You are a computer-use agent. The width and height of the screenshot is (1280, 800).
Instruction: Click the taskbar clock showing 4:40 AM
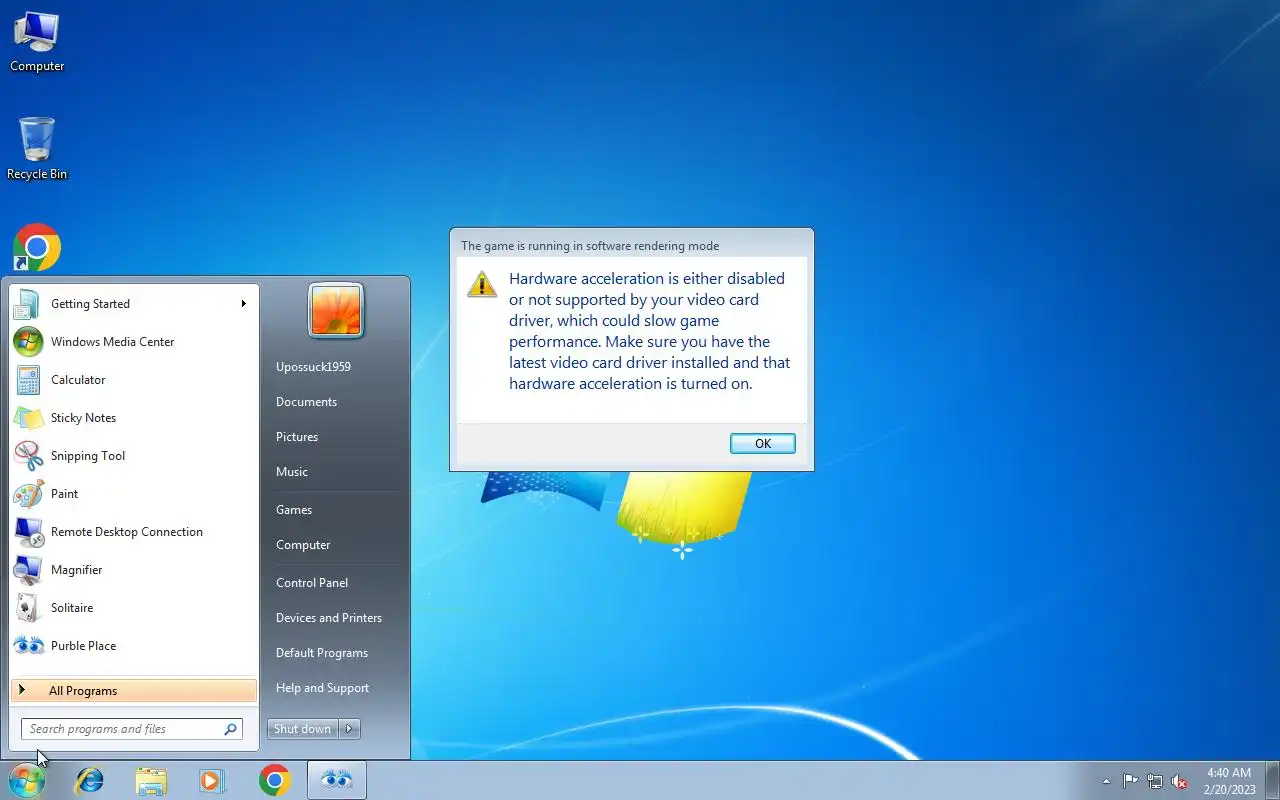pyautogui.click(x=1229, y=781)
